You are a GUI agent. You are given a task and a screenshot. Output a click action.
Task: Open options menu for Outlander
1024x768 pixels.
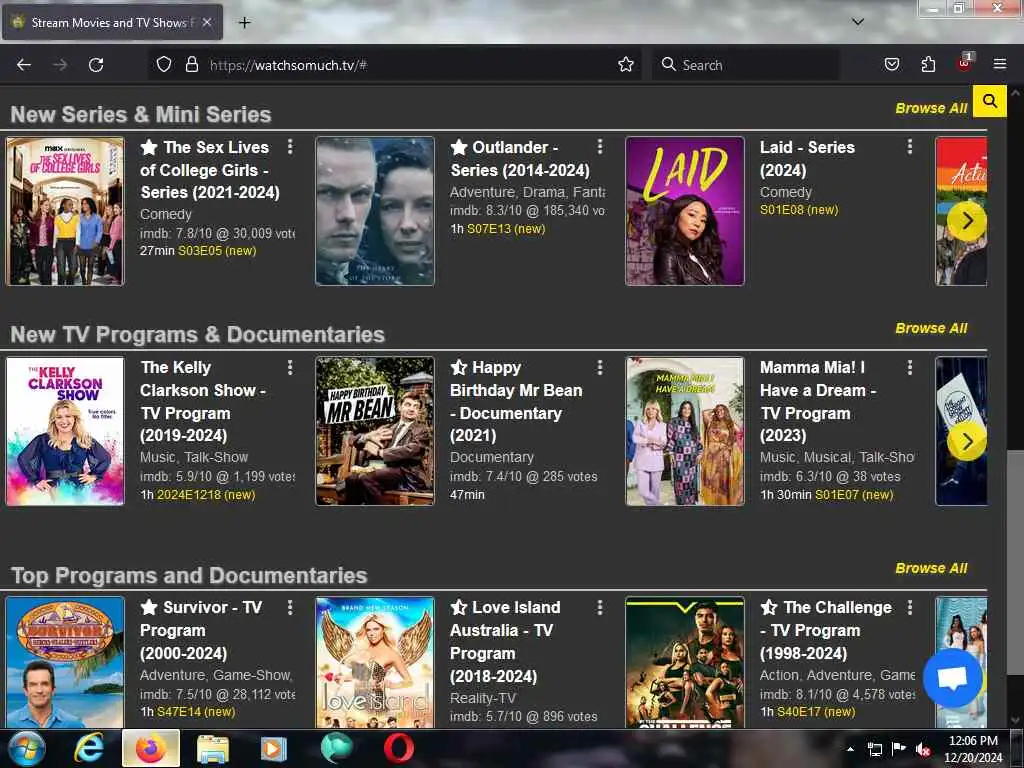(600, 147)
